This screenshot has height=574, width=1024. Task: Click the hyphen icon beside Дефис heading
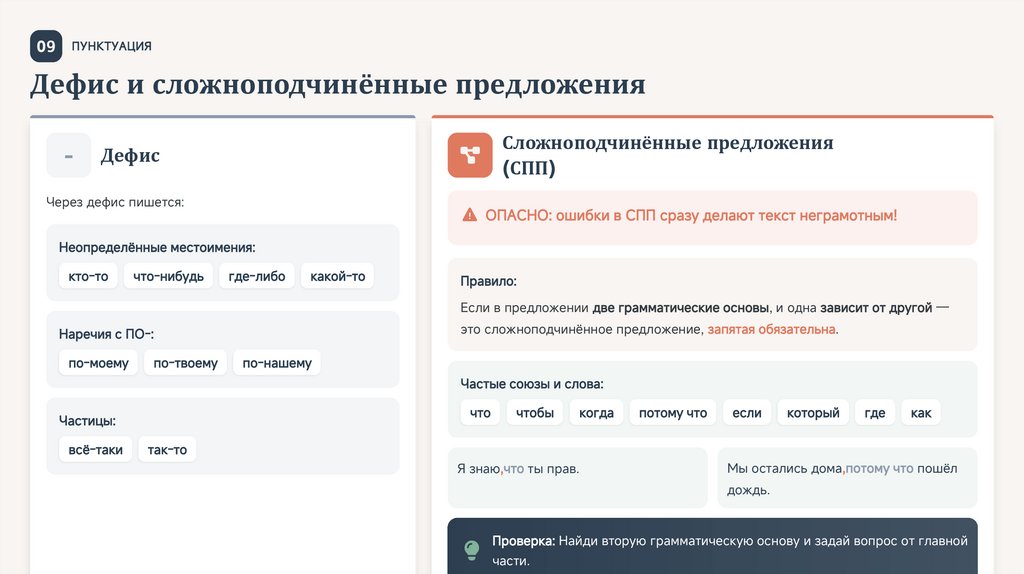coord(69,155)
